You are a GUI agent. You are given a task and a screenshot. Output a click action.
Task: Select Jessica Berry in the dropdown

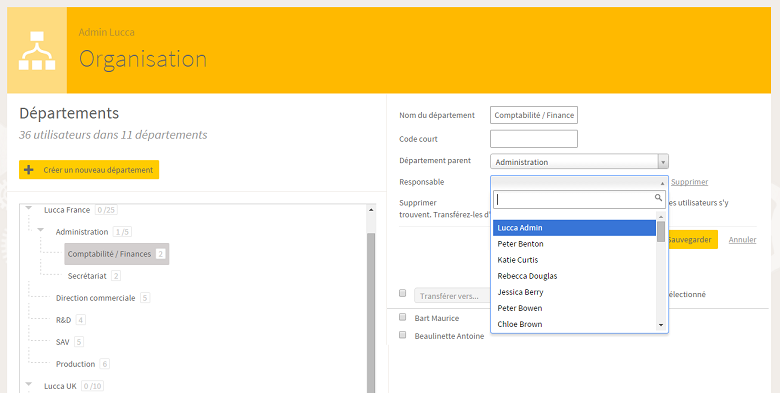point(574,292)
